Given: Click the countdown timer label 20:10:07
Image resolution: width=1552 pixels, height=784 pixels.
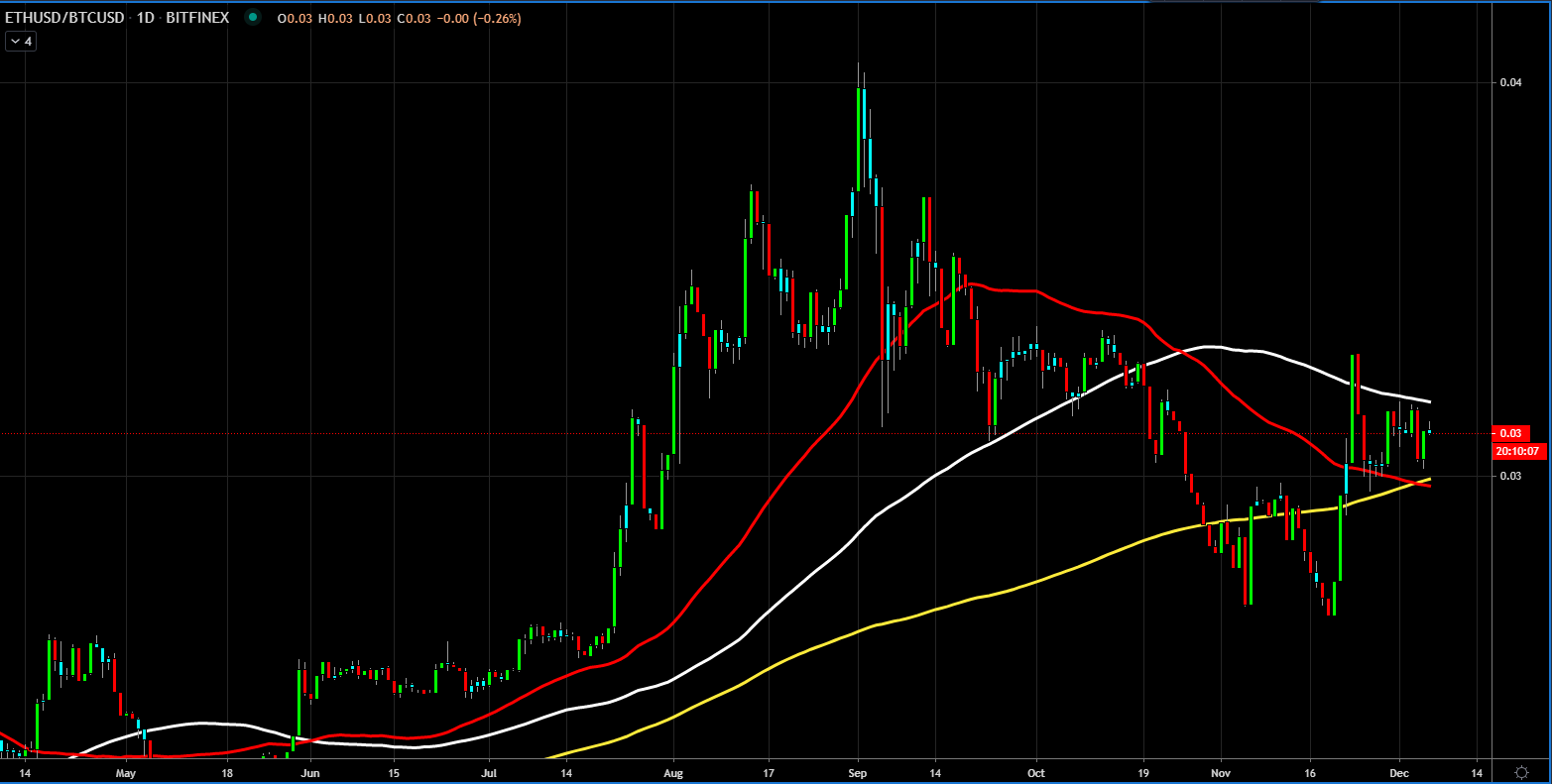Looking at the screenshot, I should [1517, 451].
